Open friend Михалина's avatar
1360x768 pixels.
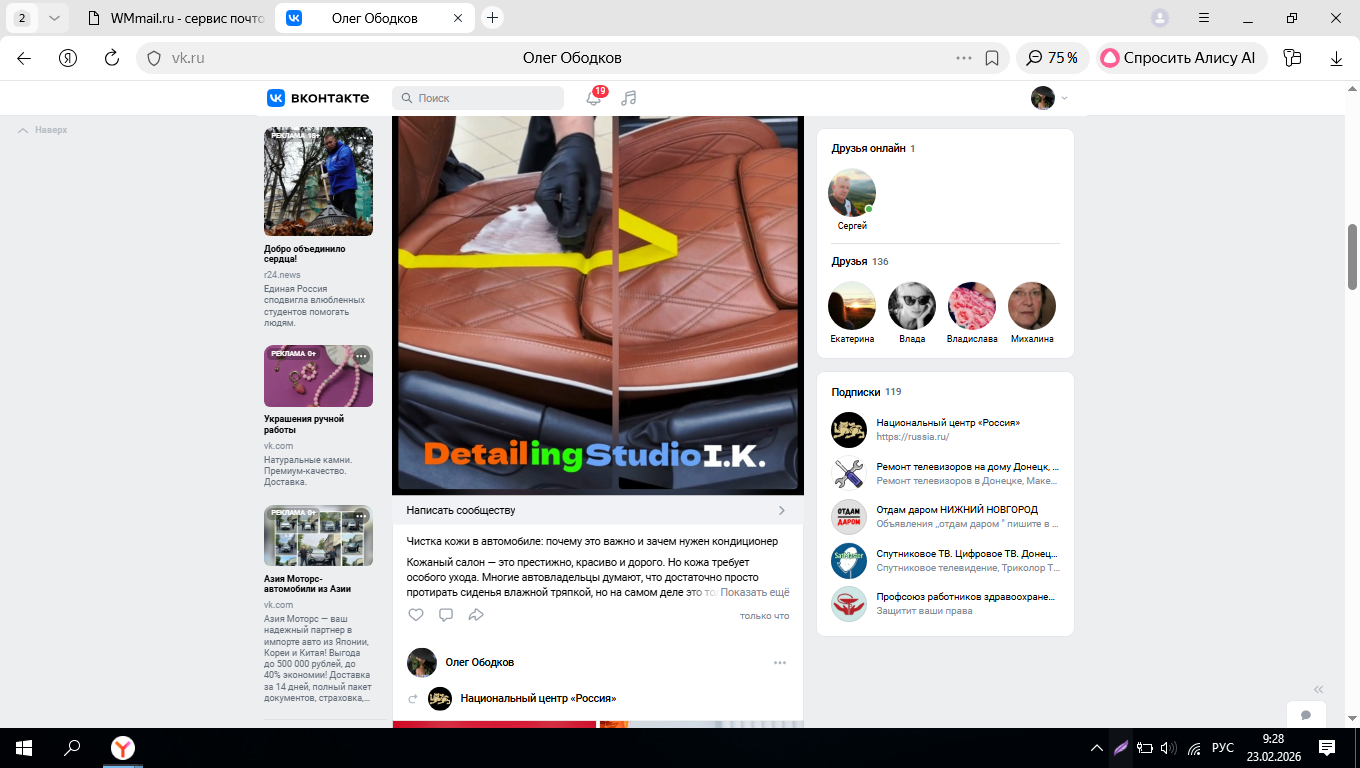tap(1032, 306)
